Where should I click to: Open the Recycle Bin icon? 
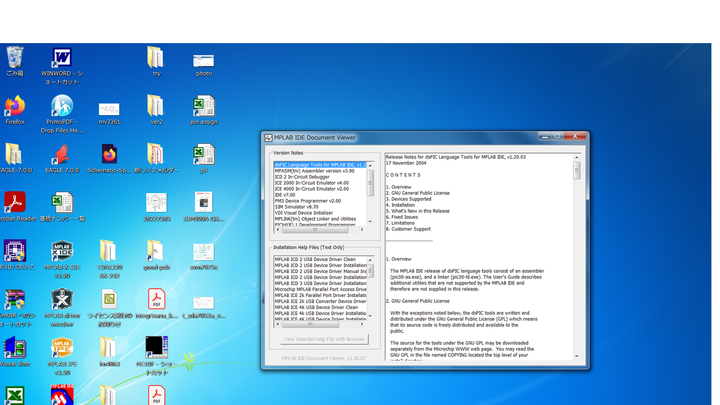click(x=14, y=58)
